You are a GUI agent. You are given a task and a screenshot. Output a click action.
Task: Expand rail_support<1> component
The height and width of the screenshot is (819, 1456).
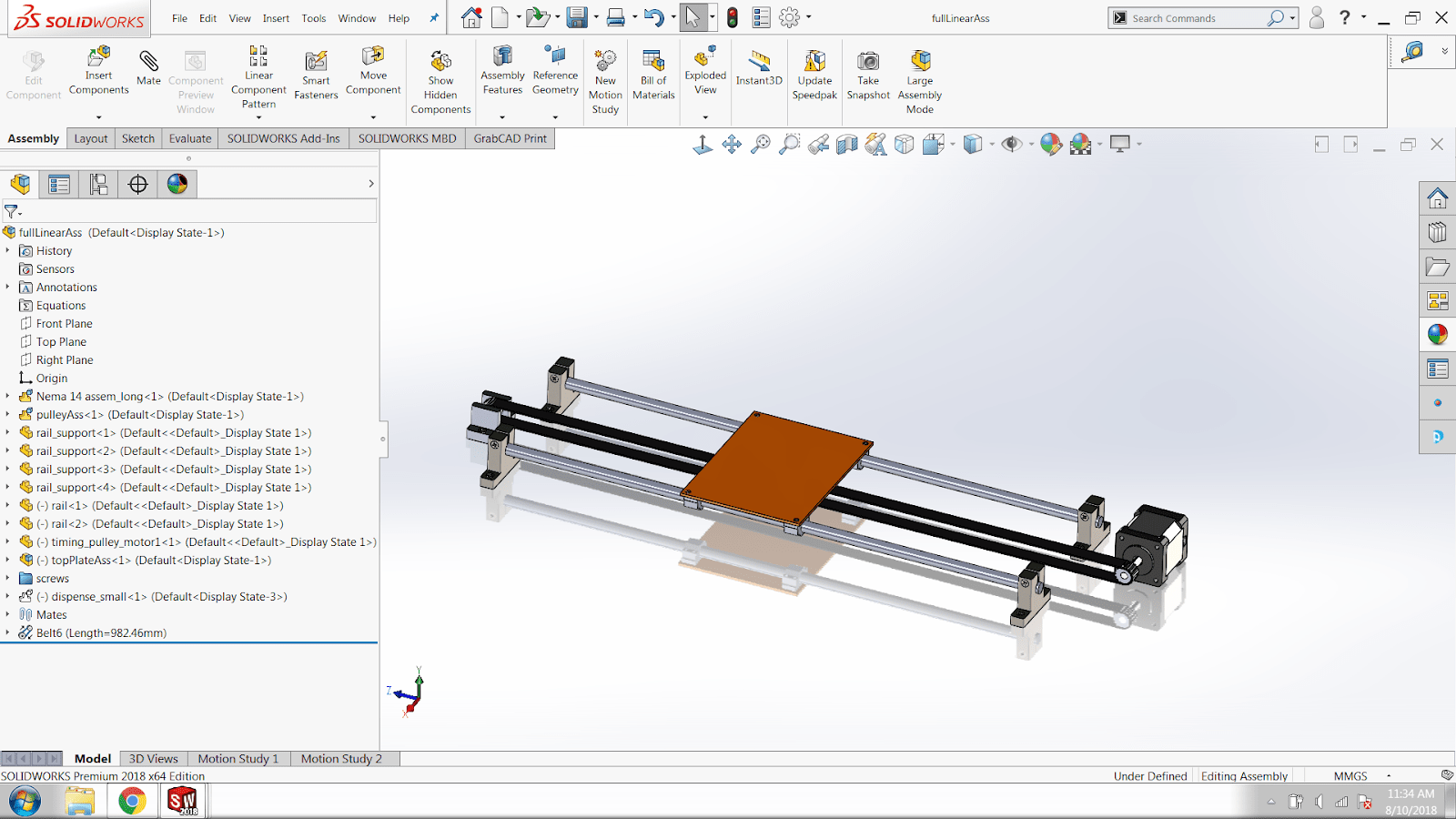pyautogui.click(x=8, y=432)
